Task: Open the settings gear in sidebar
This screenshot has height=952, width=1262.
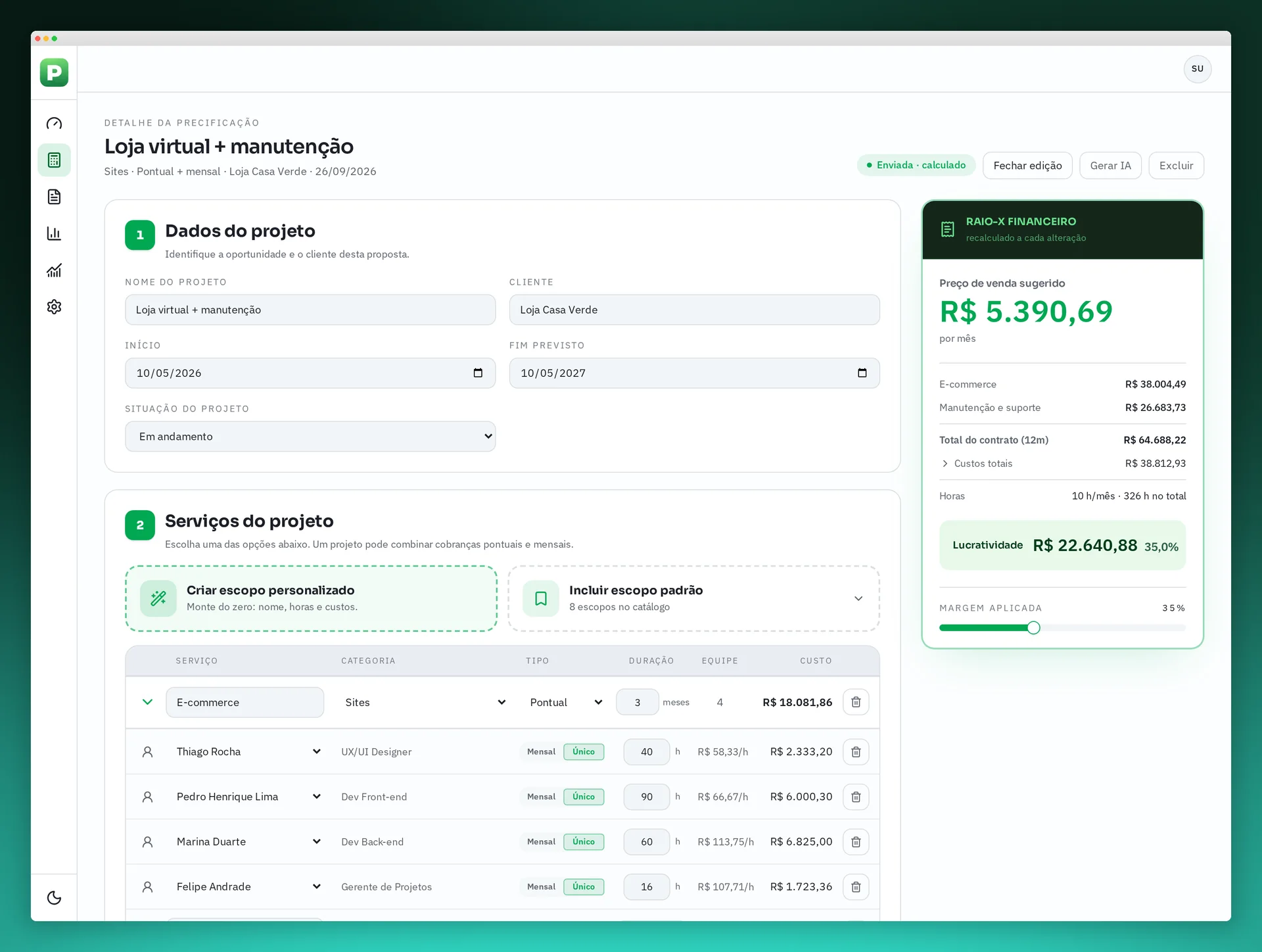Action: coord(54,307)
